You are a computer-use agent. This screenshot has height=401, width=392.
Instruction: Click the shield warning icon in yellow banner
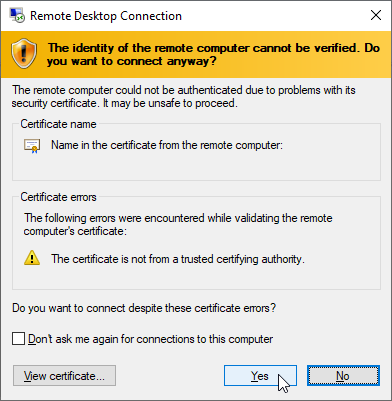tap(24, 54)
